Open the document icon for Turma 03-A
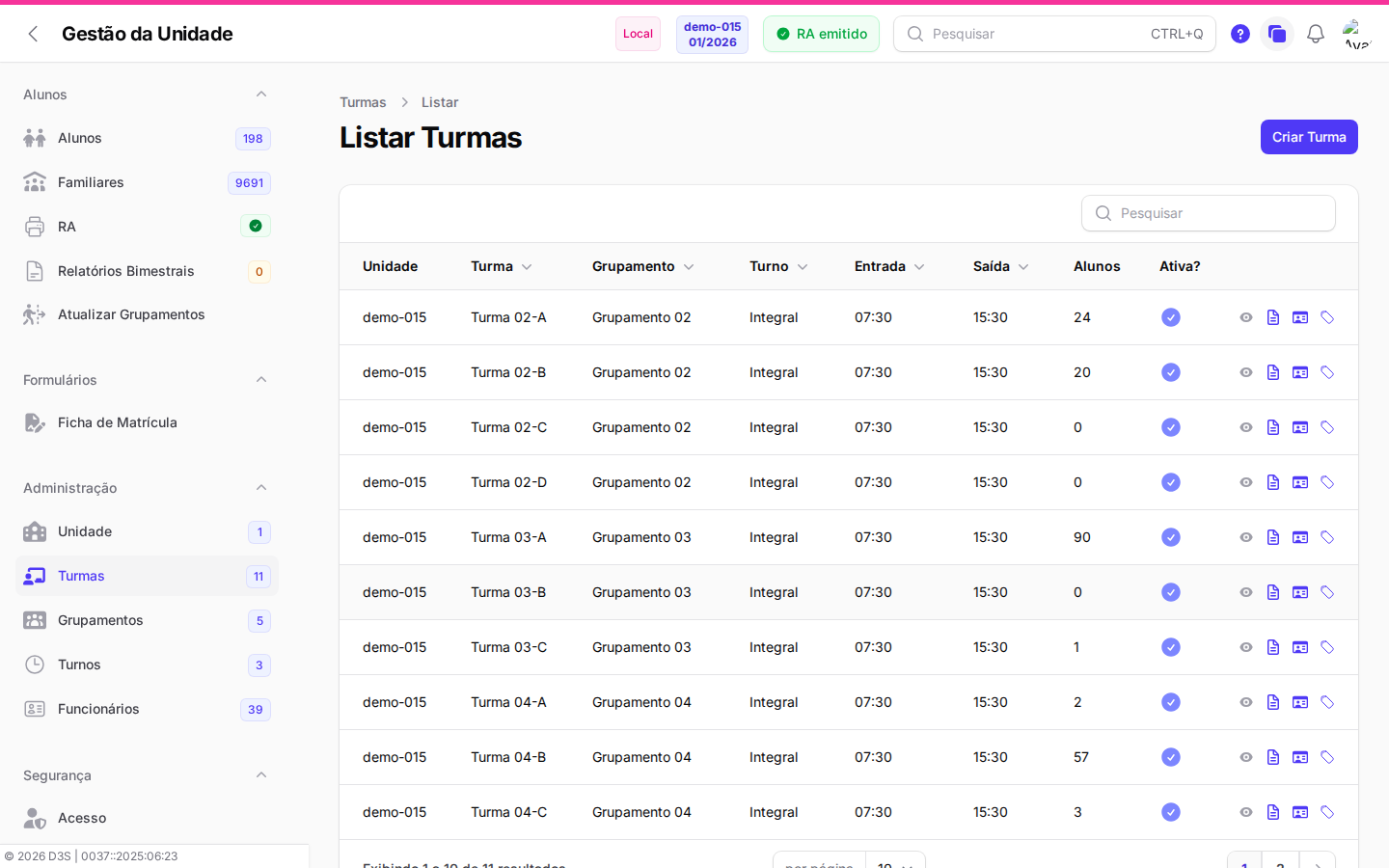This screenshot has height=868, width=1389. (1273, 537)
